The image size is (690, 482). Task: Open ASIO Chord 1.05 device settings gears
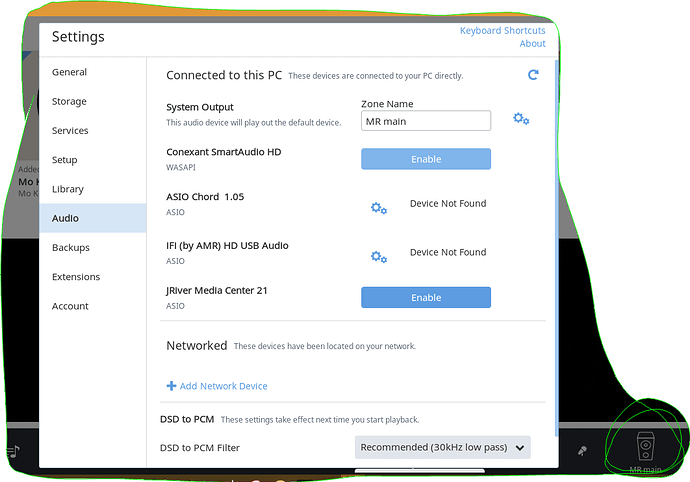coord(378,208)
